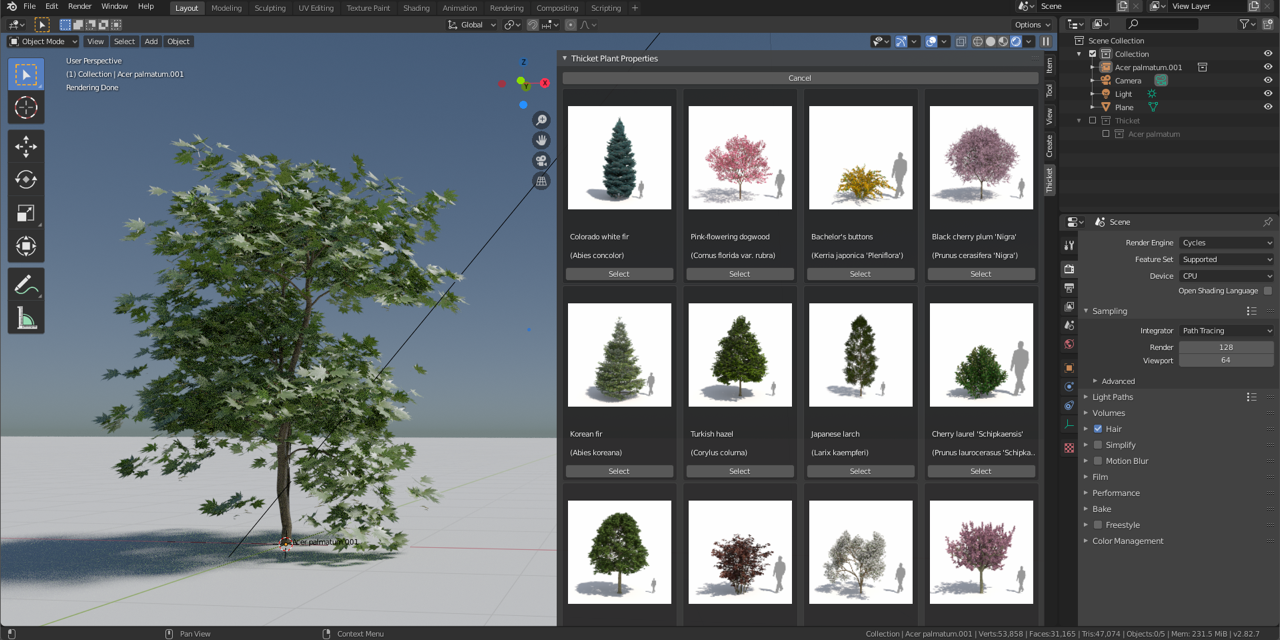Enable Open Shading Language checkbox

[1268, 291]
